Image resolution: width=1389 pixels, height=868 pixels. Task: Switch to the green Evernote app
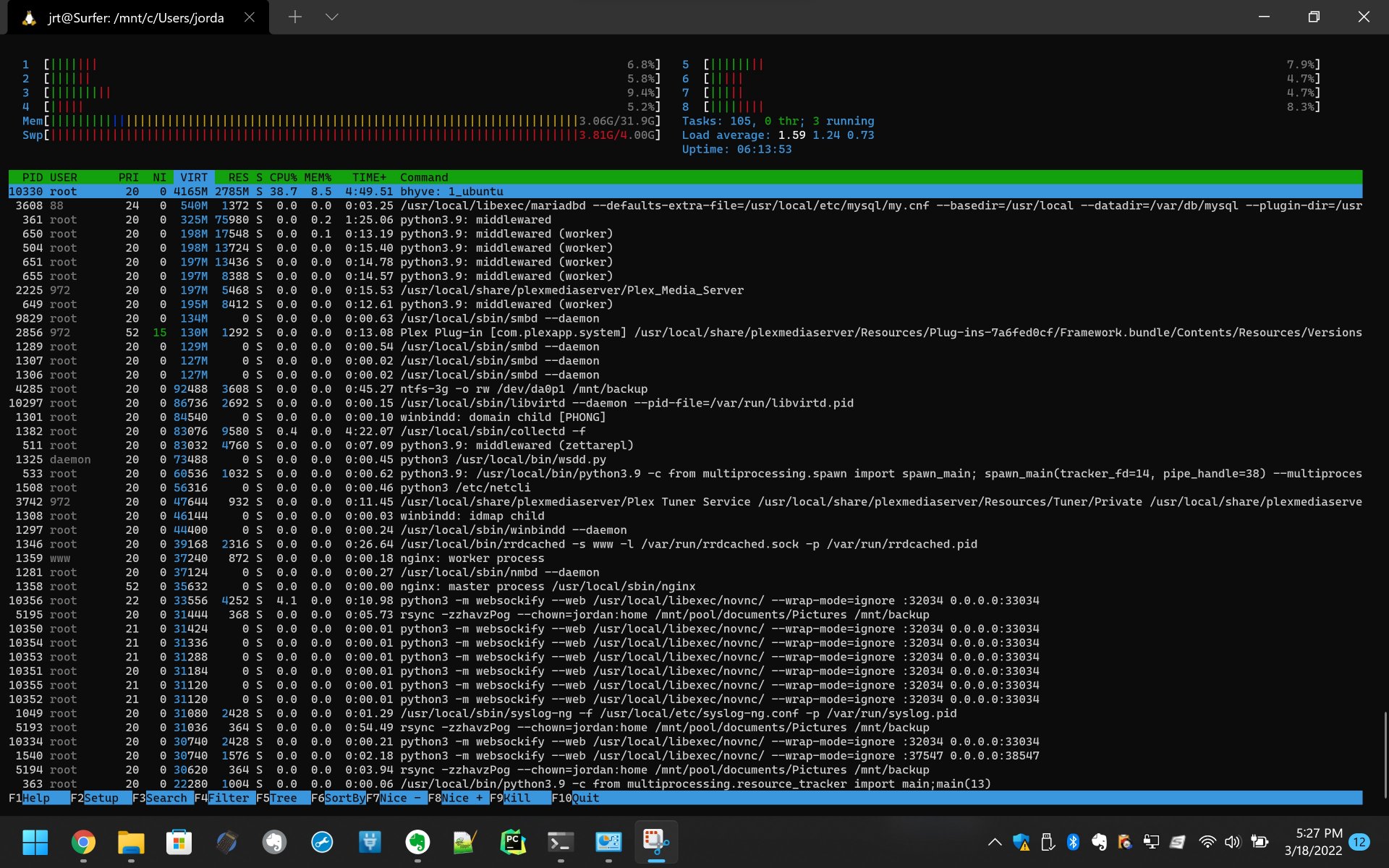(417, 842)
